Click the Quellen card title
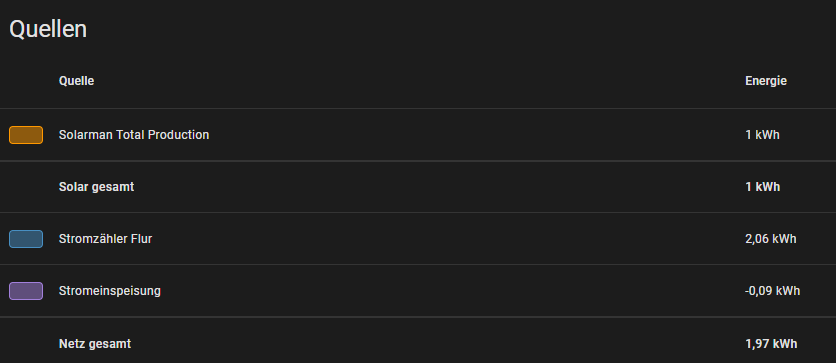The width and height of the screenshot is (836, 363). [x=48, y=29]
